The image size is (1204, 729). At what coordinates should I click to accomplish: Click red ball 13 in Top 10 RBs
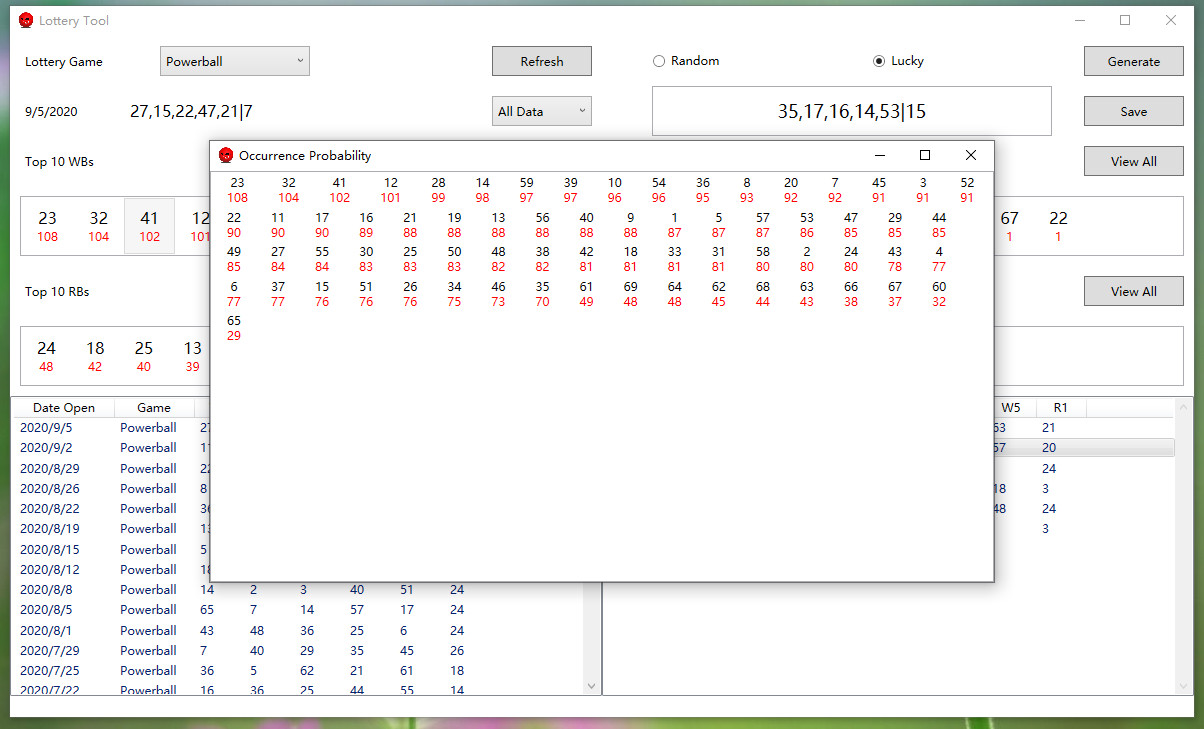pos(192,356)
